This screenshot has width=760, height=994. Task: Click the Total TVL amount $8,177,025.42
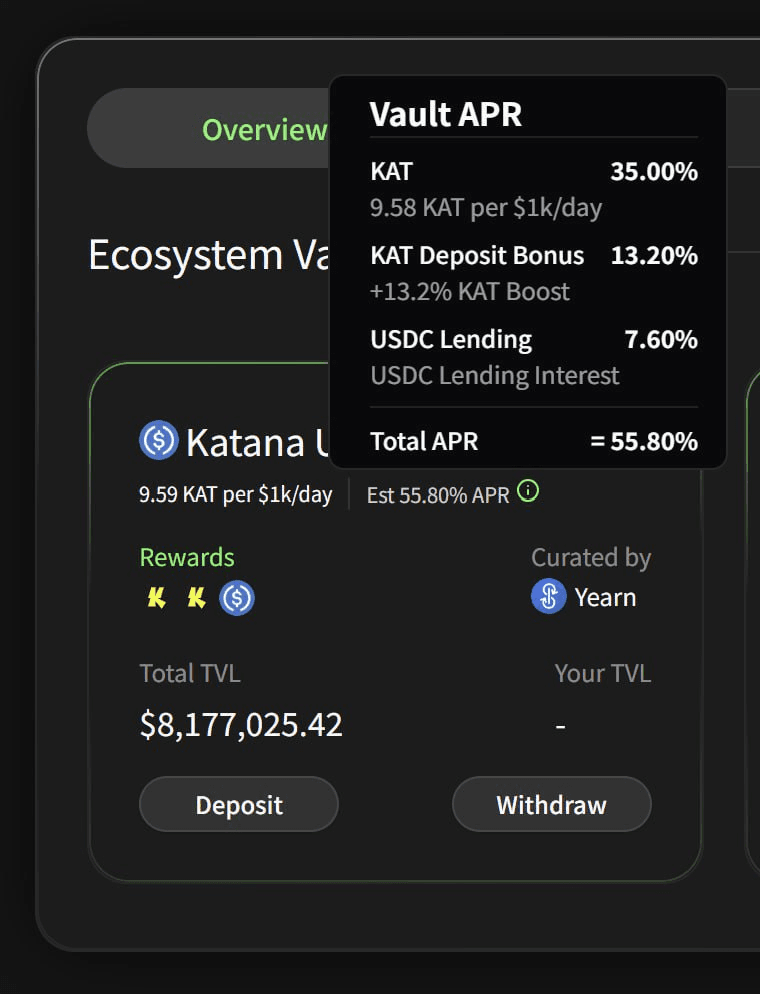[241, 725]
